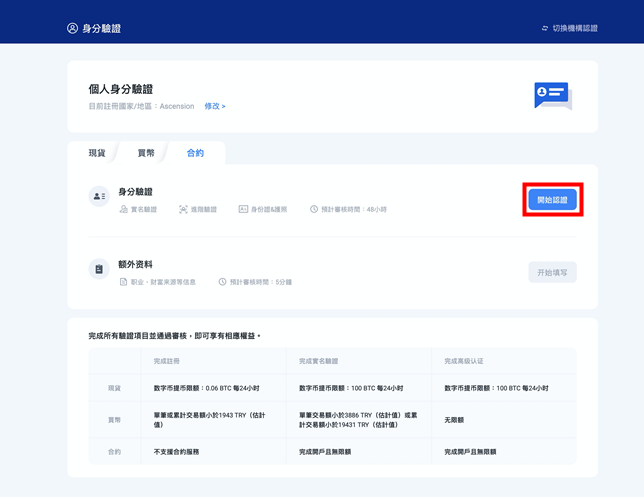Click the switch-to-institution verification icon
The width and height of the screenshot is (644, 497).
point(544,28)
